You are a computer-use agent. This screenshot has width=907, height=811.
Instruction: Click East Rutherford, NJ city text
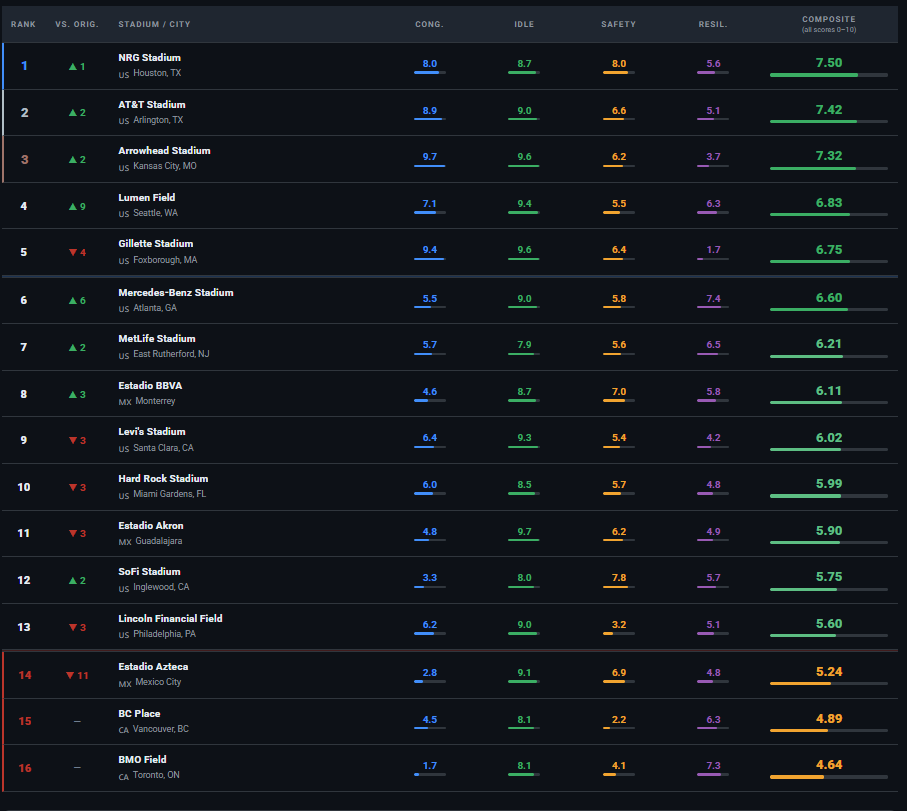point(171,354)
